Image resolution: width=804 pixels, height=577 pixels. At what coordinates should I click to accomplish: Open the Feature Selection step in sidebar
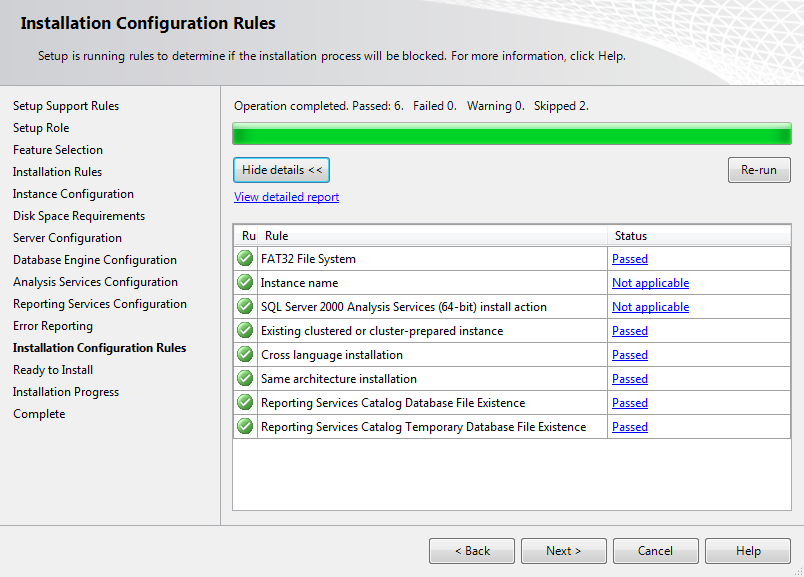tap(58, 150)
